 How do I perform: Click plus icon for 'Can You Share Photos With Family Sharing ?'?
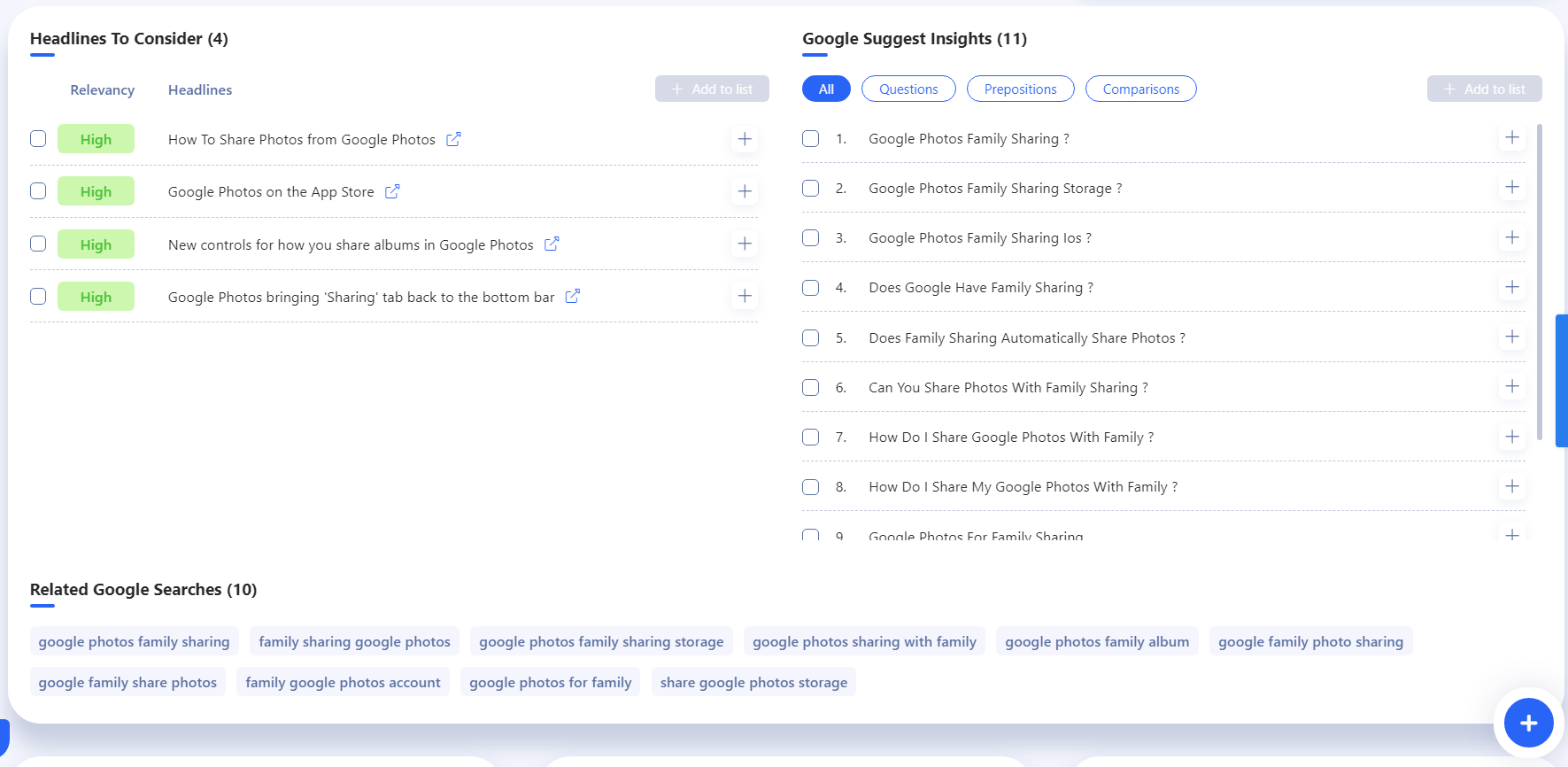[x=1512, y=386]
